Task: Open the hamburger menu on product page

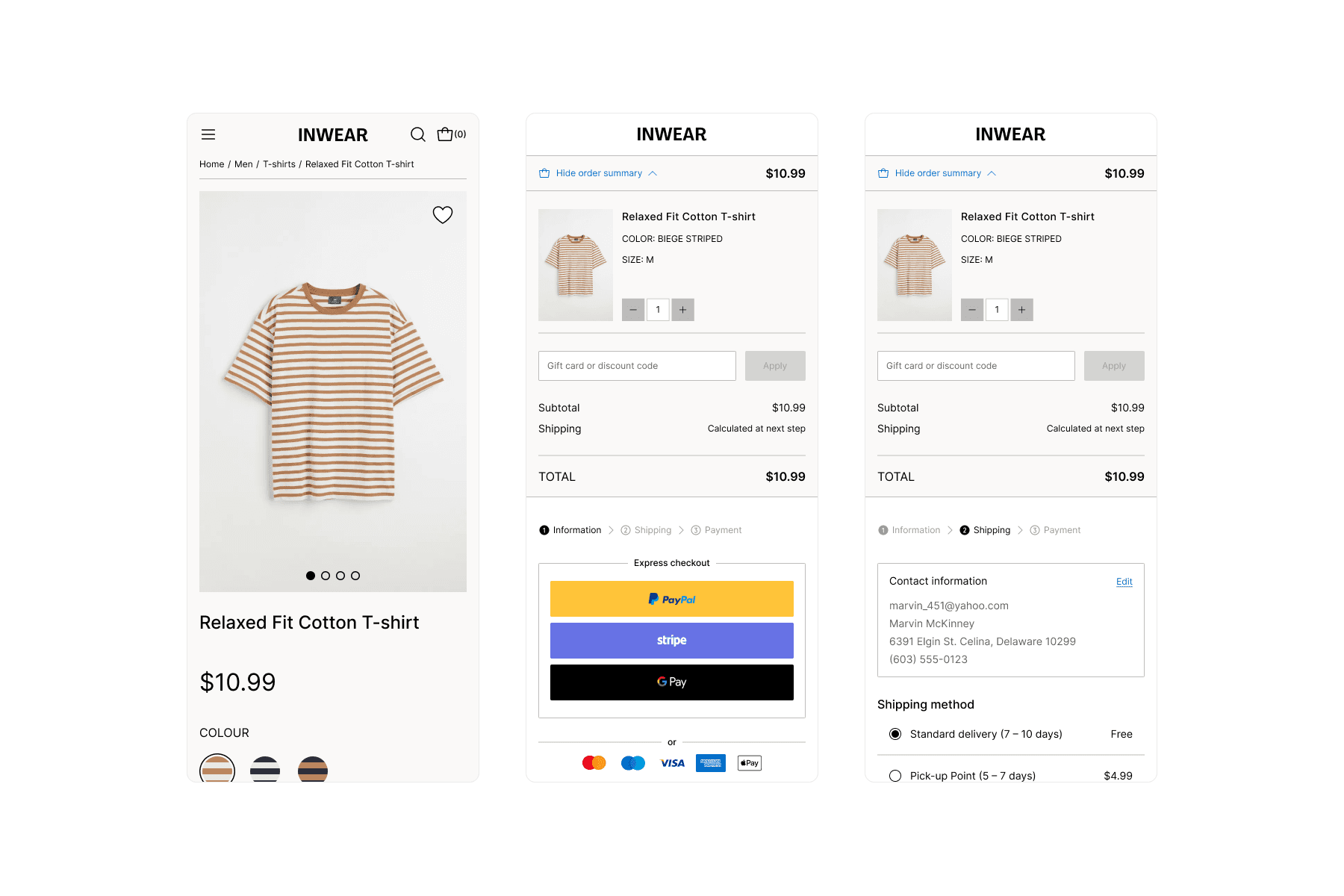Action: pyautogui.click(x=208, y=134)
